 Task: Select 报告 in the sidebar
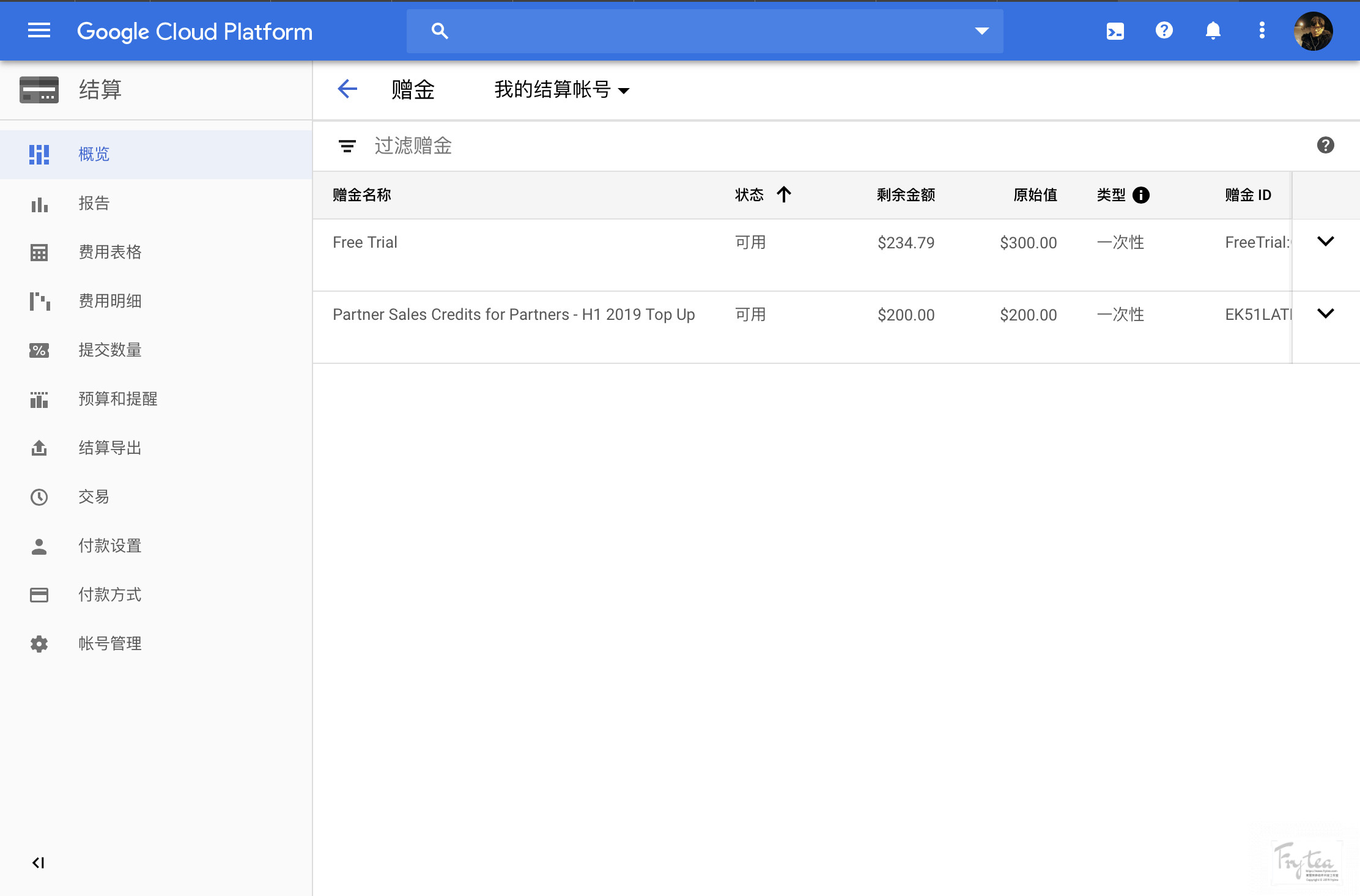coord(94,203)
